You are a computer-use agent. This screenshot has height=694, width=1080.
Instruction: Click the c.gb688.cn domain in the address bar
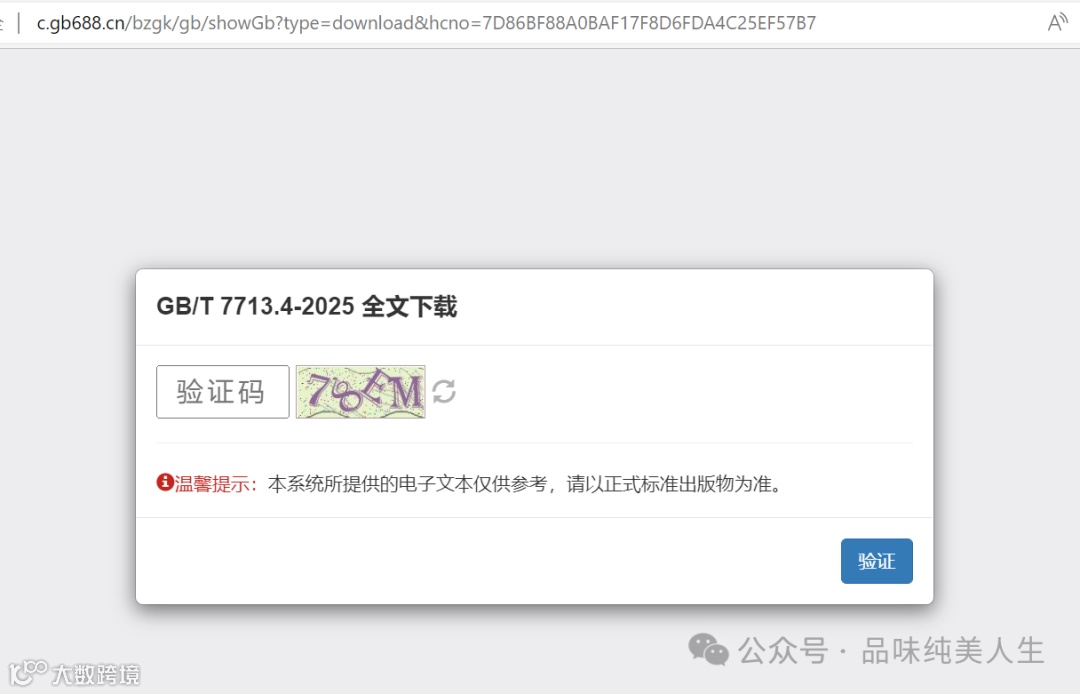coord(81,23)
